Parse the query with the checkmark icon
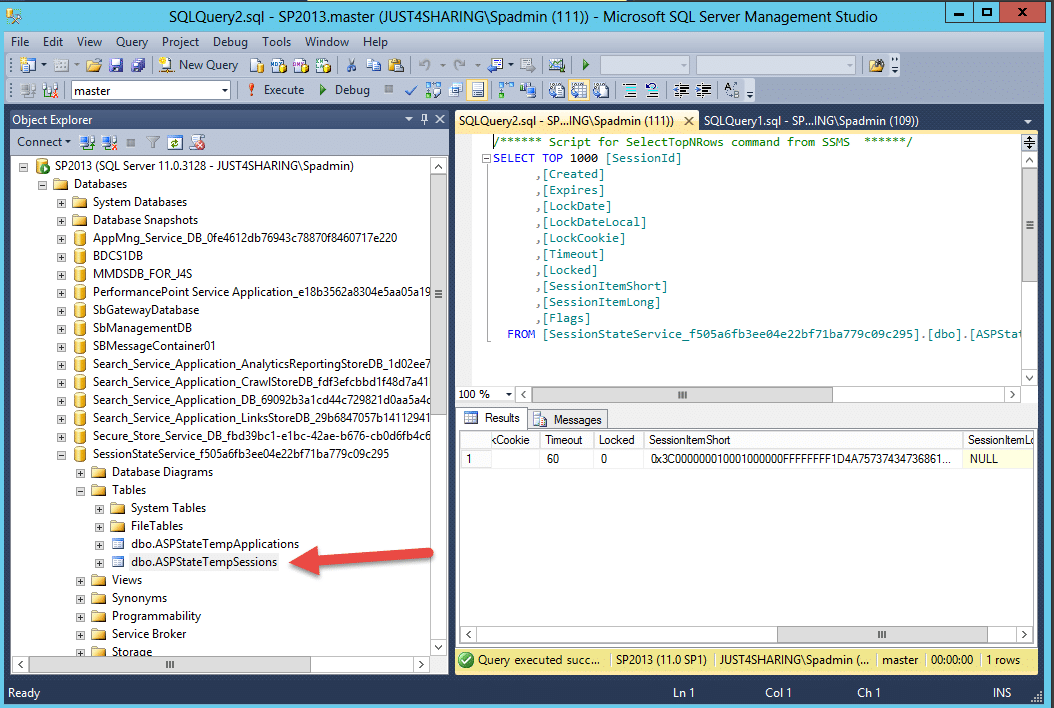Viewport: 1054px width, 708px height. (x=411, y=90)
